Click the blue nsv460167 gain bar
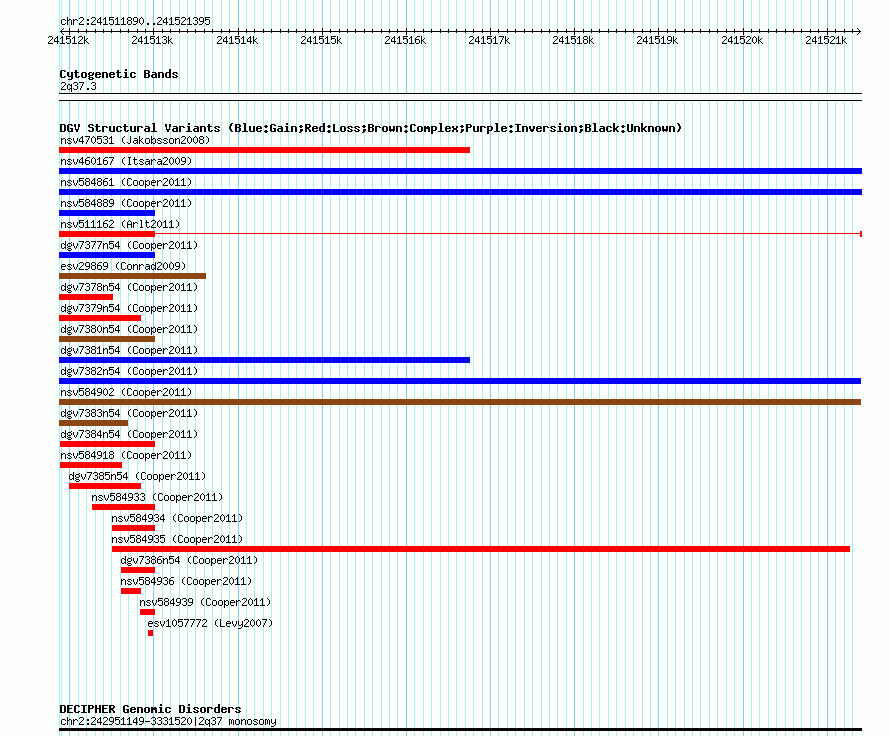This screenshot has width=890, height=736. (x=460, y=171)
